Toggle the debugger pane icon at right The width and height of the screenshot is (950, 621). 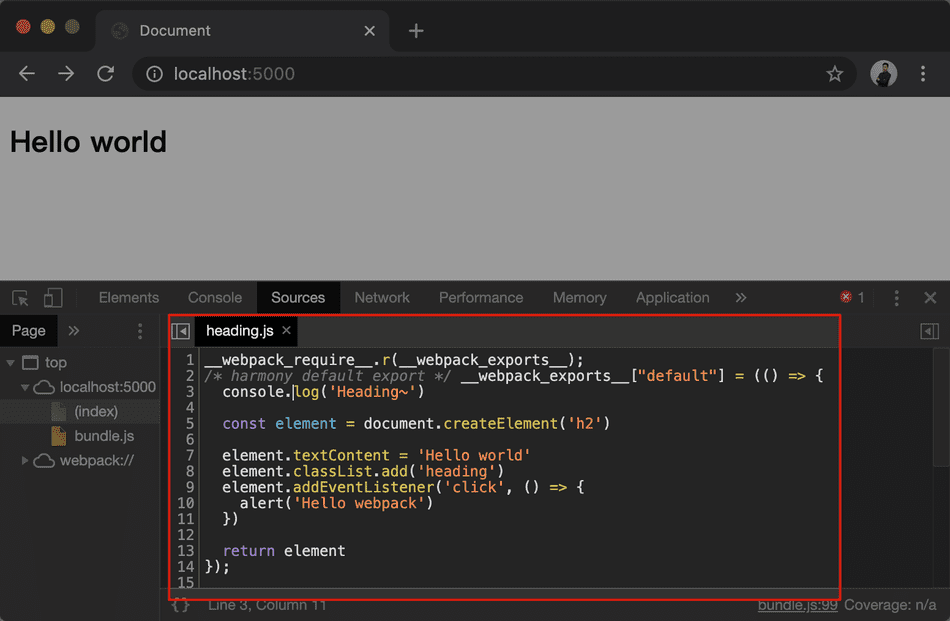pyautogui.click(x=929, y=331)
